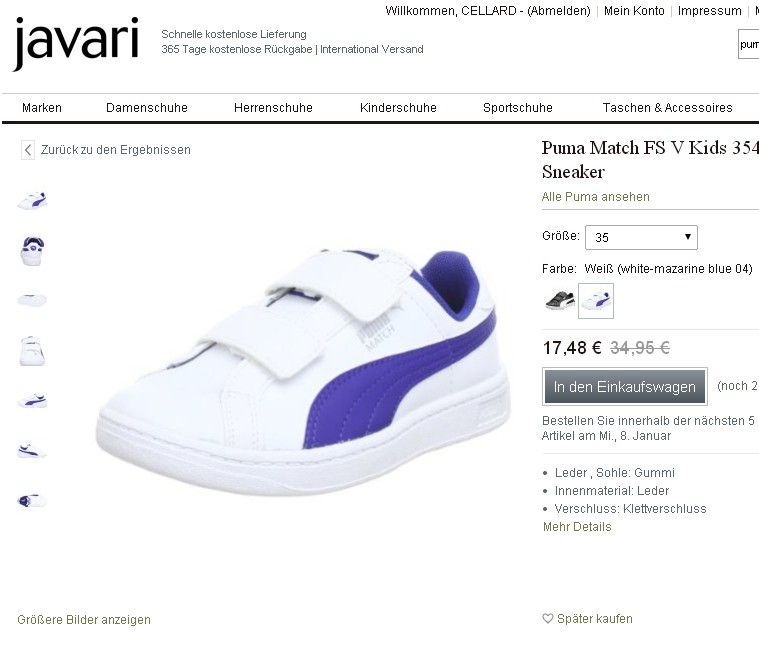Open the Marken menu
Image resolution: width=759 pixels, height=648 pixels.
click(42, 107)
